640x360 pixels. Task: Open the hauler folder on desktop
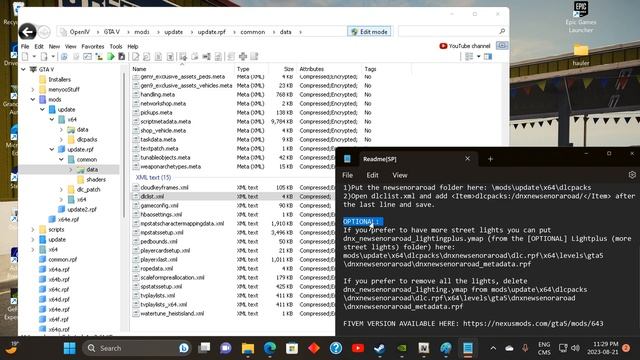pos(580,55)
